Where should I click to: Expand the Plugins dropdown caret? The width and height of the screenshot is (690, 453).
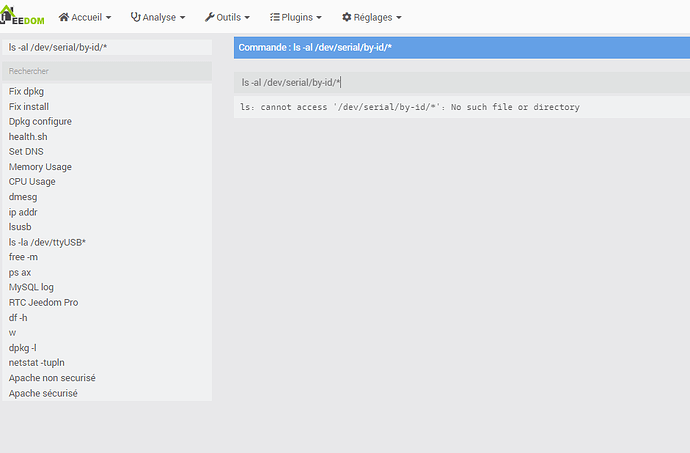click(319, 18)
